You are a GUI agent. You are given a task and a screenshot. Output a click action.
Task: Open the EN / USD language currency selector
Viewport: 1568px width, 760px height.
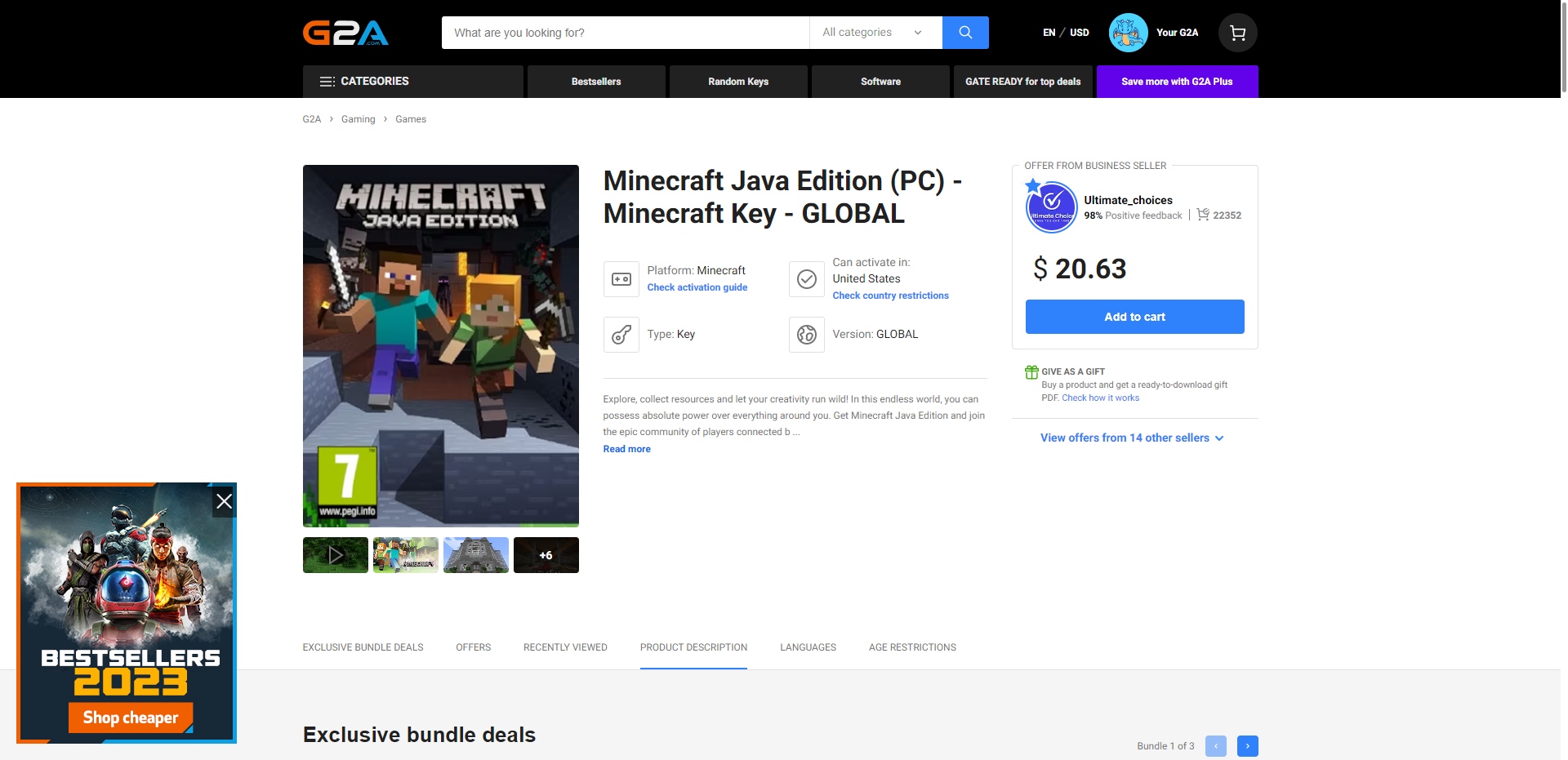click(x=1066, y=33)
